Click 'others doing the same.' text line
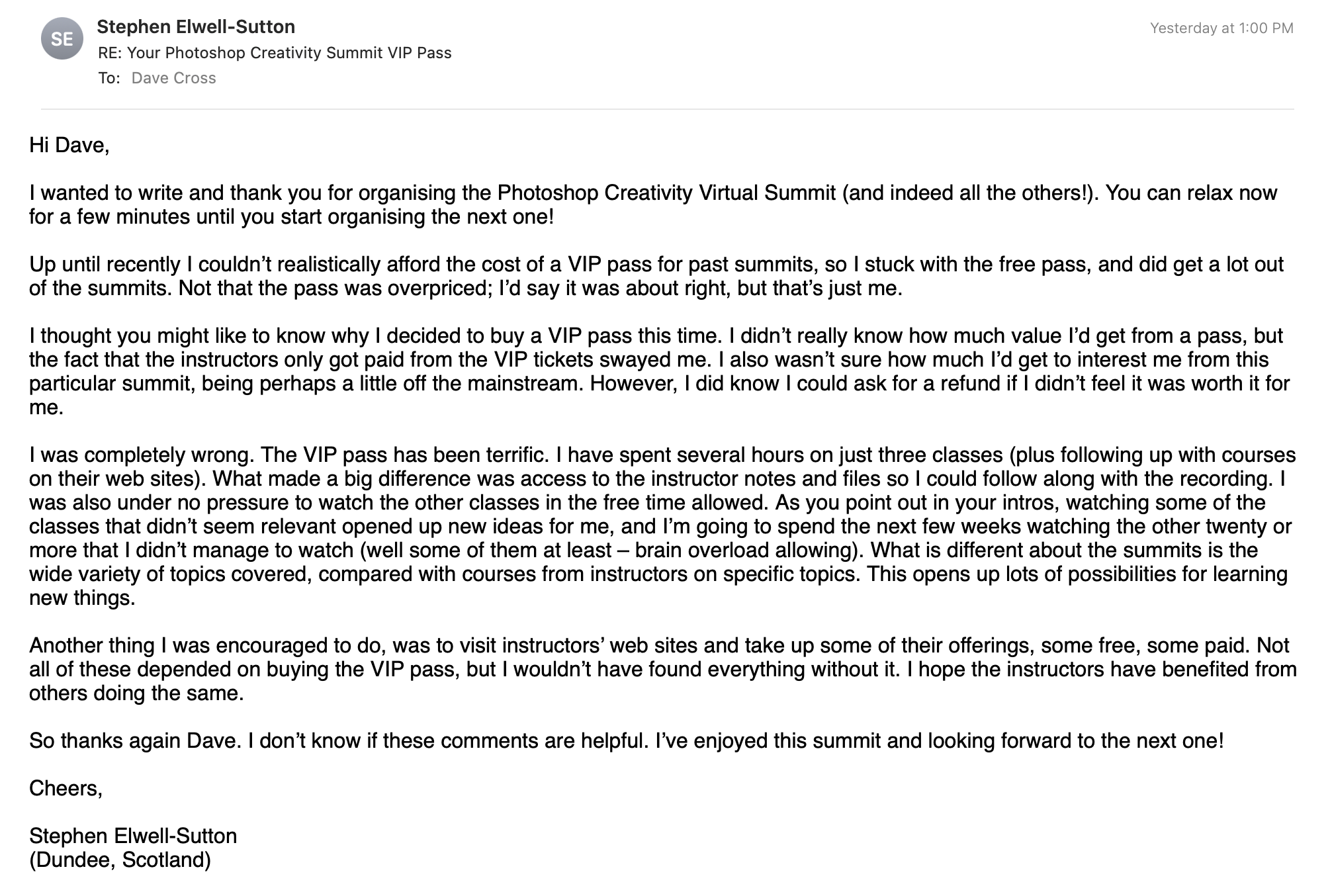Viewport: 1330px width, 896px height. pyautogui.click(x=136, y=694)
